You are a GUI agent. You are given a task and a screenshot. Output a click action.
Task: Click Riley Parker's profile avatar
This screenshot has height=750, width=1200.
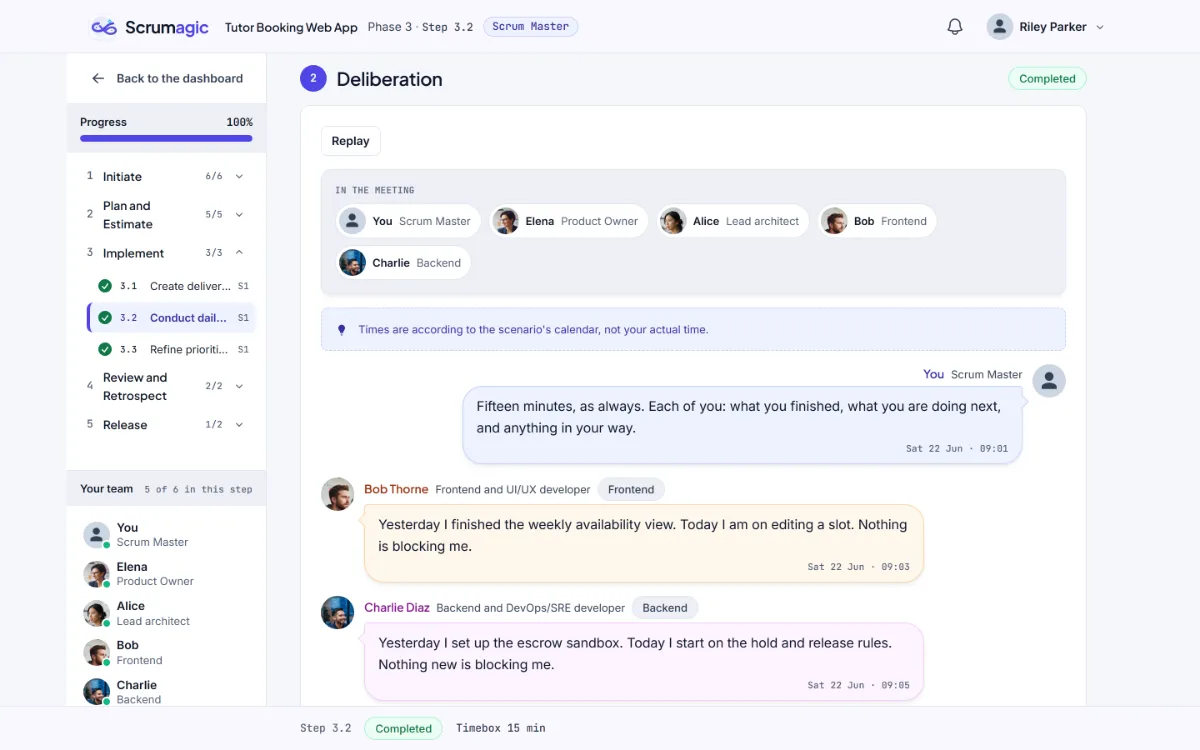pyautogui.click(x=1000, y=27)
